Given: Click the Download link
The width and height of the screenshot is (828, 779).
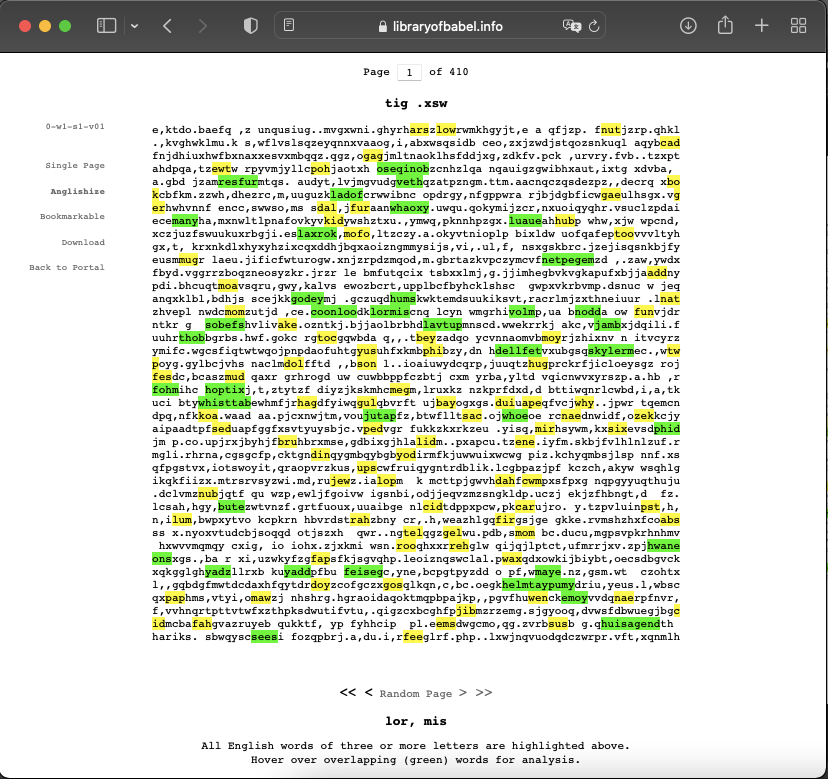Looking at the screenshot, I should [x=83, y=242].
